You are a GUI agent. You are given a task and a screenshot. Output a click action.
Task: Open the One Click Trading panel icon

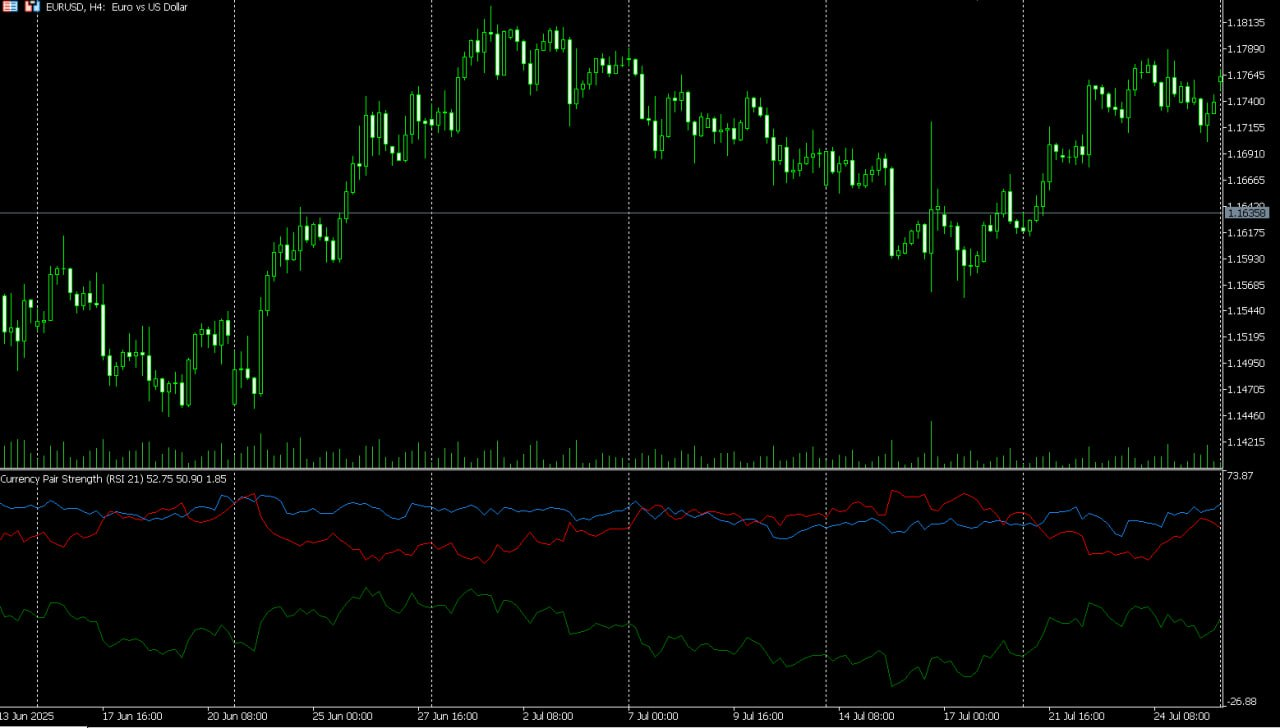tap(10, 7)
